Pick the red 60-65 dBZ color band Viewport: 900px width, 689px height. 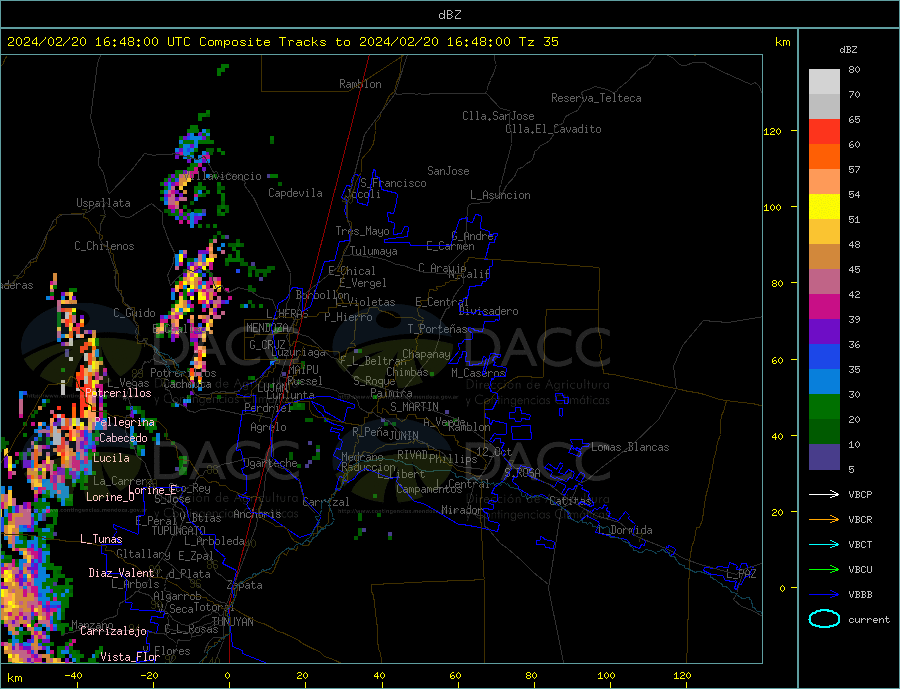(824, 131)
